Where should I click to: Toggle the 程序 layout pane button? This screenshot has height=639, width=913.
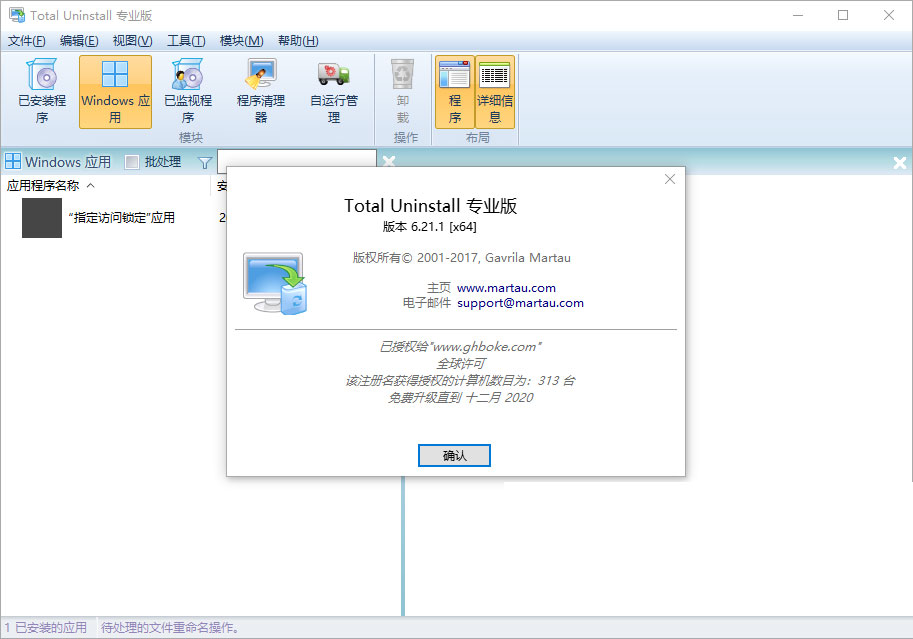click(x=455, y=91)
